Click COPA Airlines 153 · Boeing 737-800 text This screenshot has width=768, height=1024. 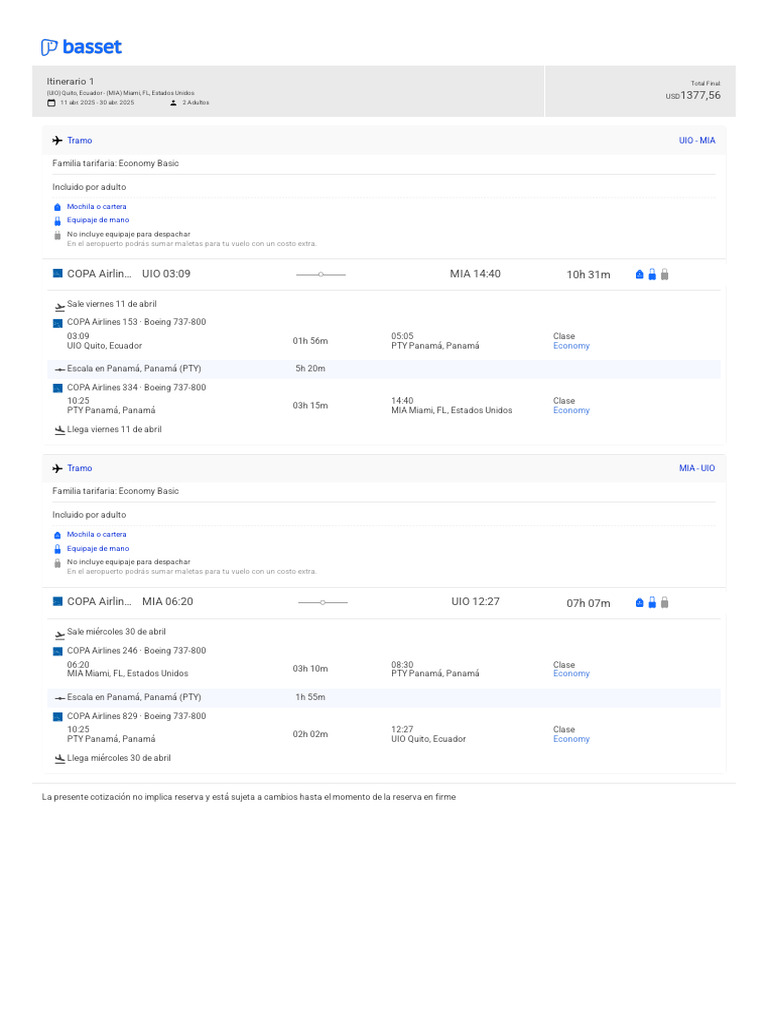click(136, 322)
